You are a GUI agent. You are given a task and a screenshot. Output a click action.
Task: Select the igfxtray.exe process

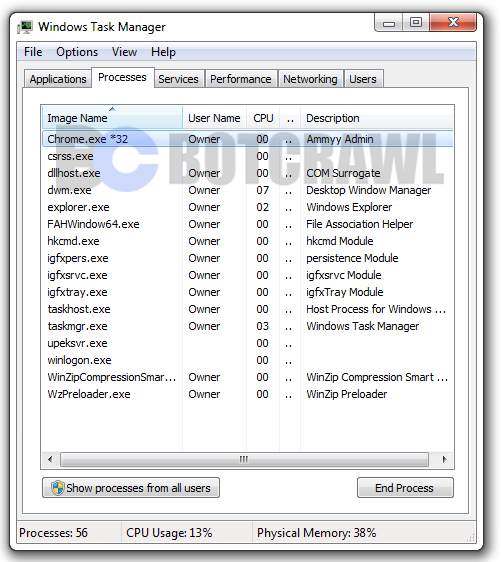[x=247, y=292]
